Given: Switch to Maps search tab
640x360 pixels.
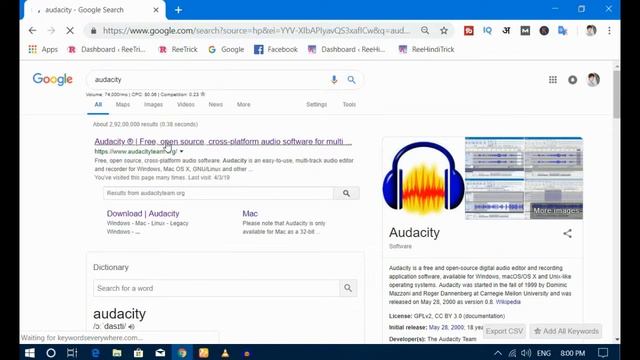Looking at the screenshot, I should point(123,104).
